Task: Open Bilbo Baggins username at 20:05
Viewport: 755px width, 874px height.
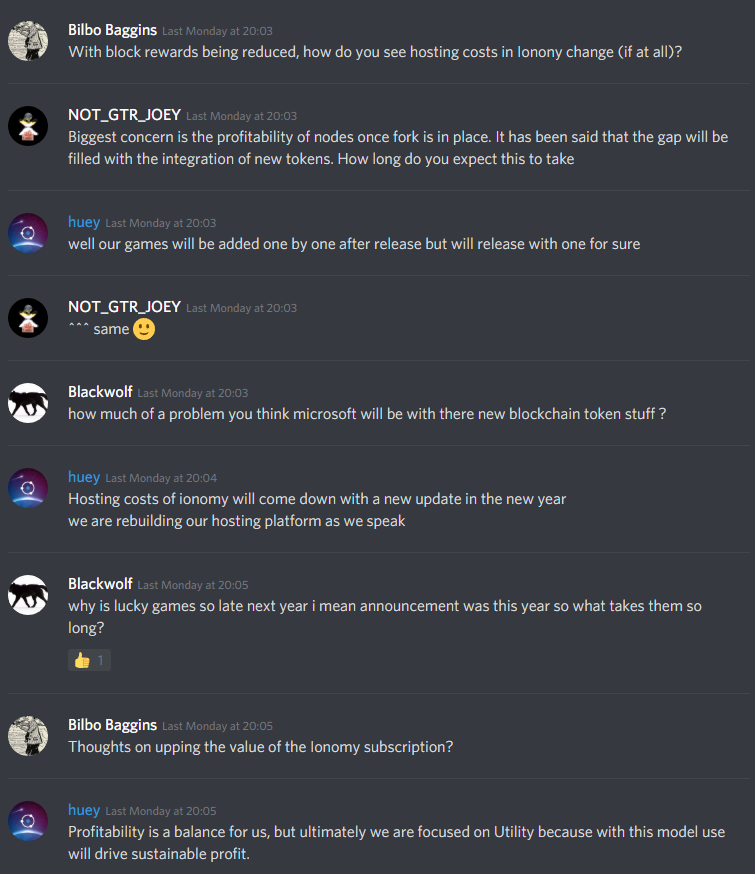Action: click(x=113, y=725)
